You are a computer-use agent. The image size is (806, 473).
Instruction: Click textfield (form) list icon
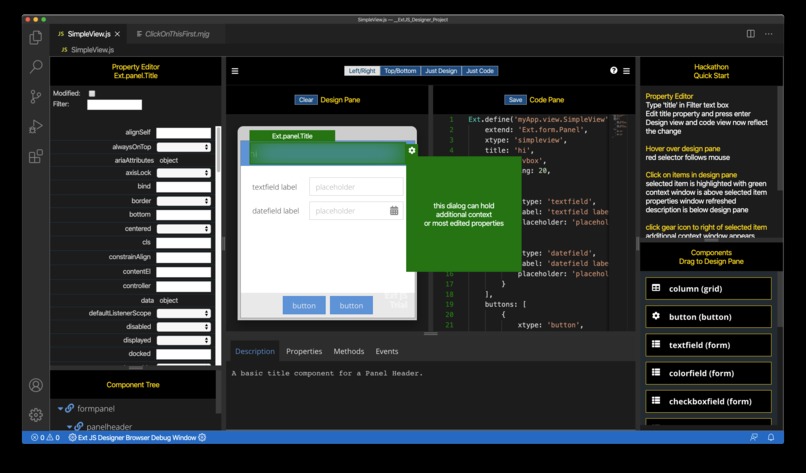tap(656, 344)
